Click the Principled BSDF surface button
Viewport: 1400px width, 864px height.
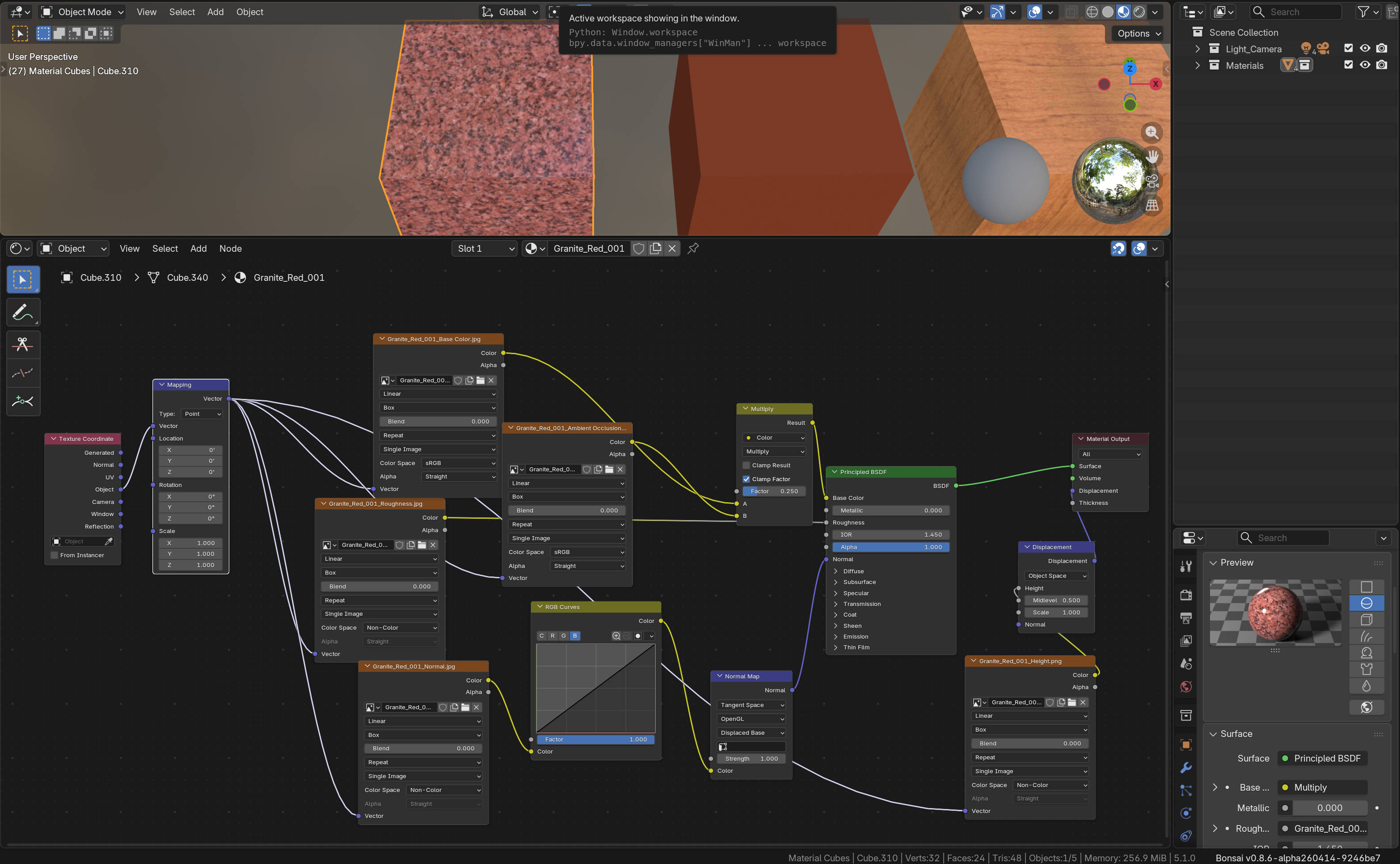(1322, 758)
